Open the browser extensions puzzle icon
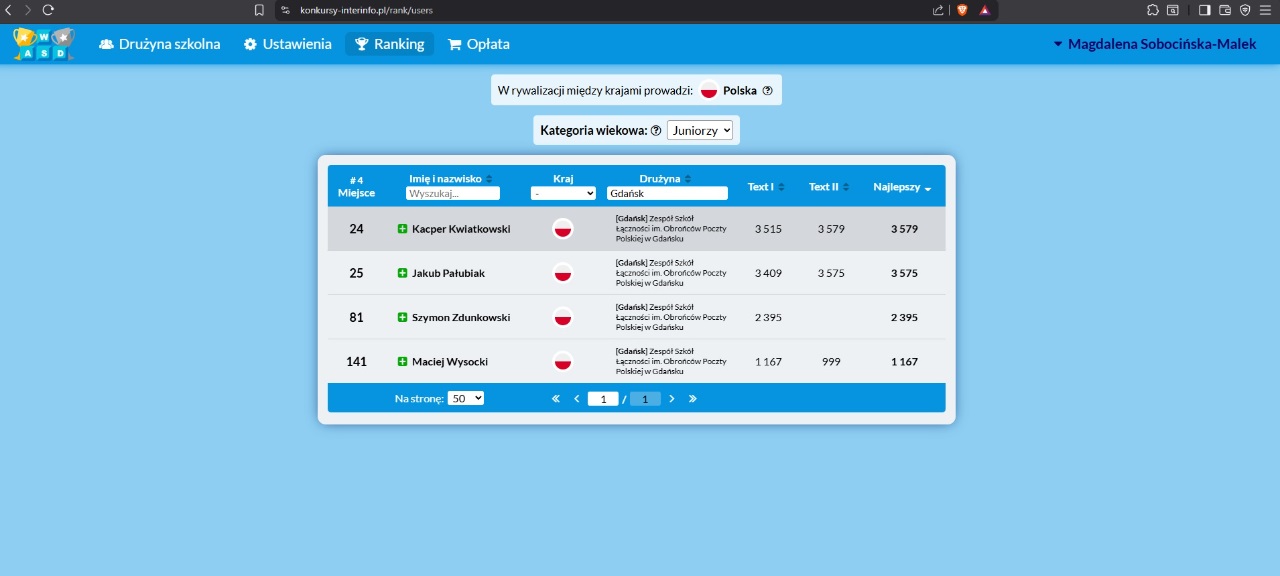The height and width of the screenshot is (576, 1280). click(x=1153, y=10)
